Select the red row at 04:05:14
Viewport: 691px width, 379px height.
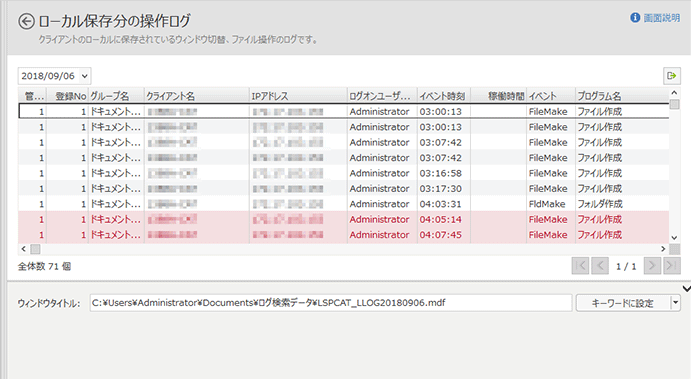point(343,219)
